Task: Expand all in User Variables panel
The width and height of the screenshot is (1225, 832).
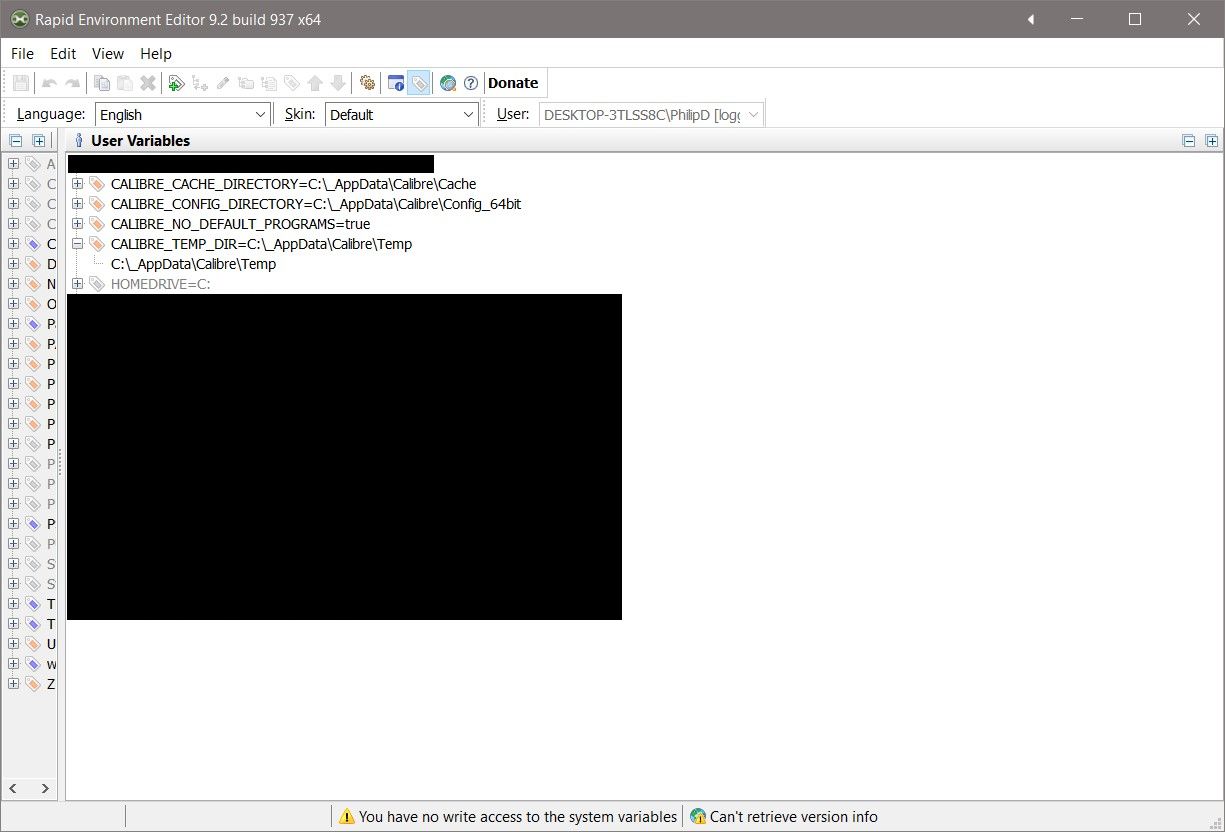Action: click(x=1211, y=141)
